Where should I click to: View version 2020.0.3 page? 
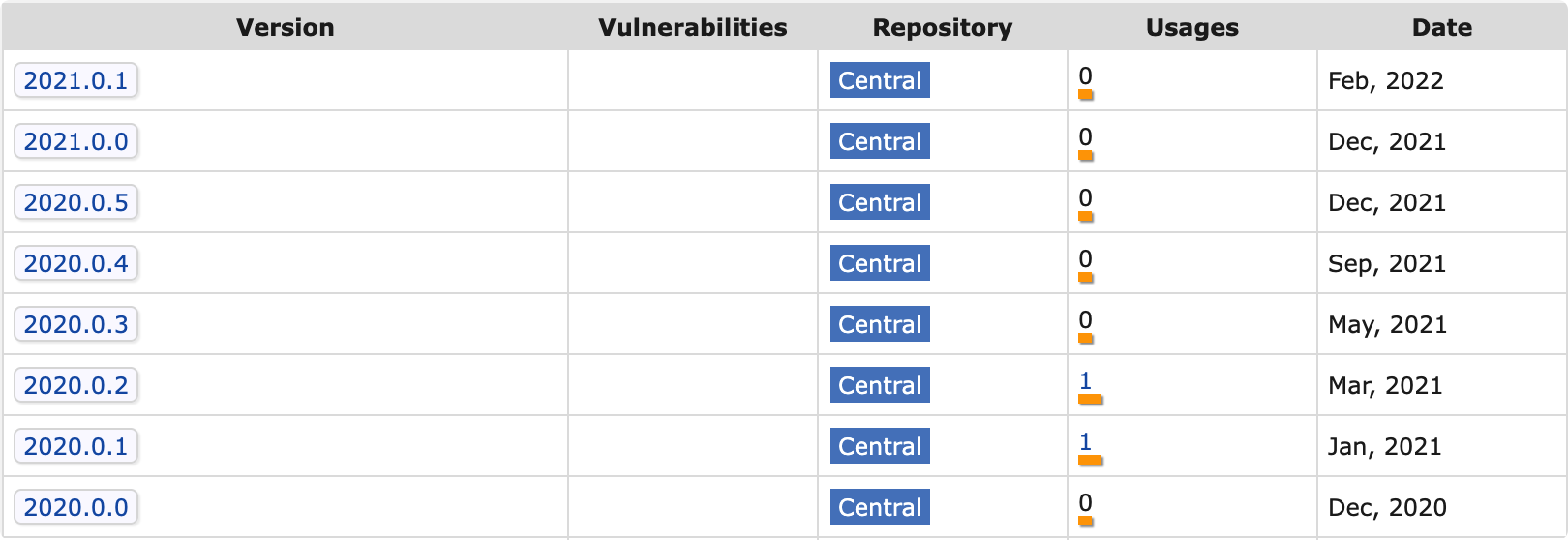coord(75,324)
